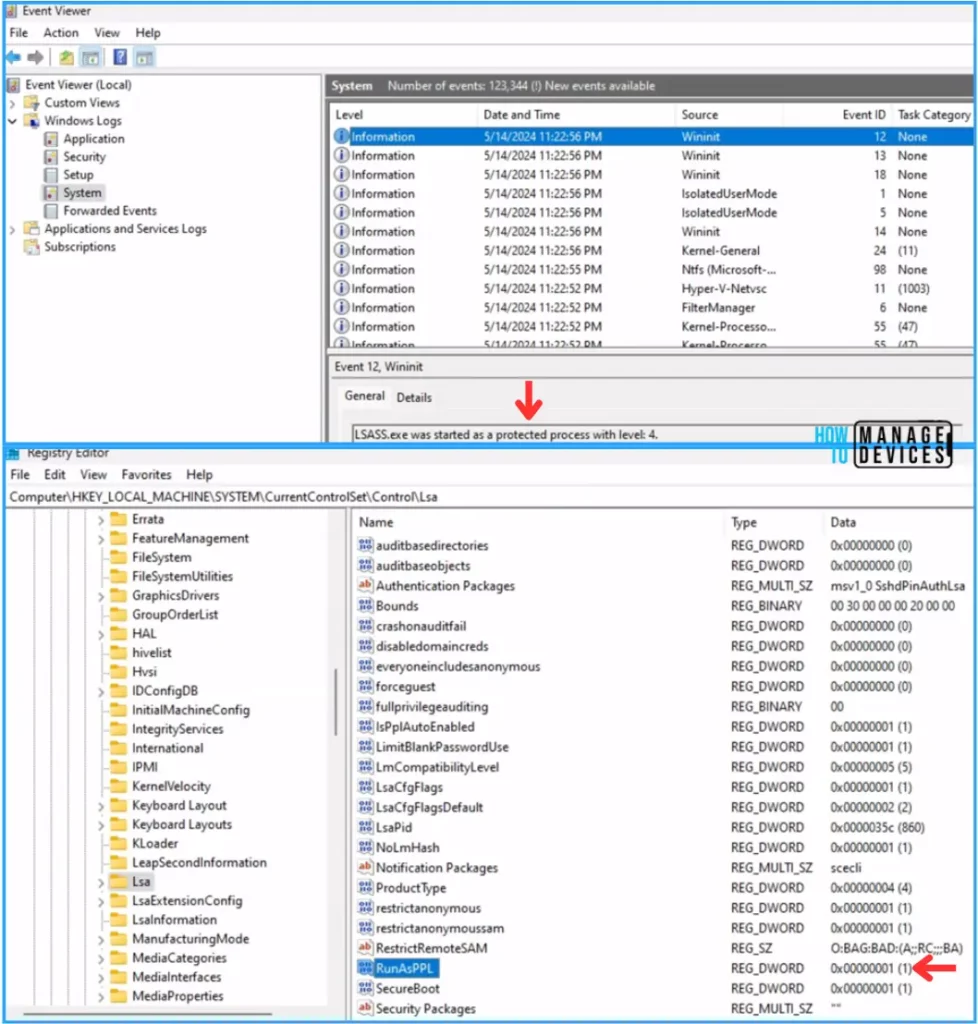Viewport: 978px width, 1024px height.
Task: Open Event Viewer View menu
Action: pos(106,33)
